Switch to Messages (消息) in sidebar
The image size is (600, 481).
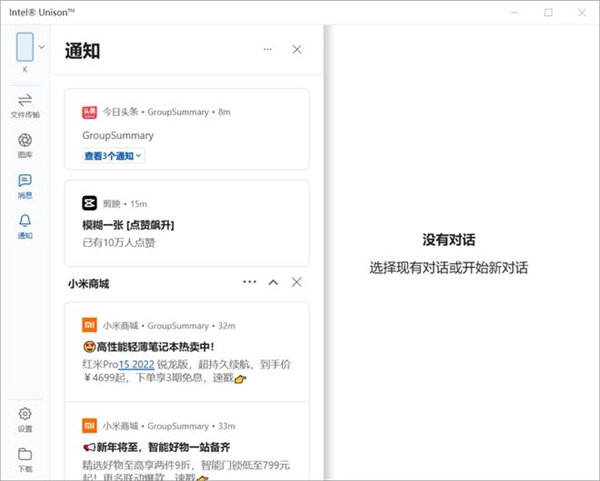25,185
